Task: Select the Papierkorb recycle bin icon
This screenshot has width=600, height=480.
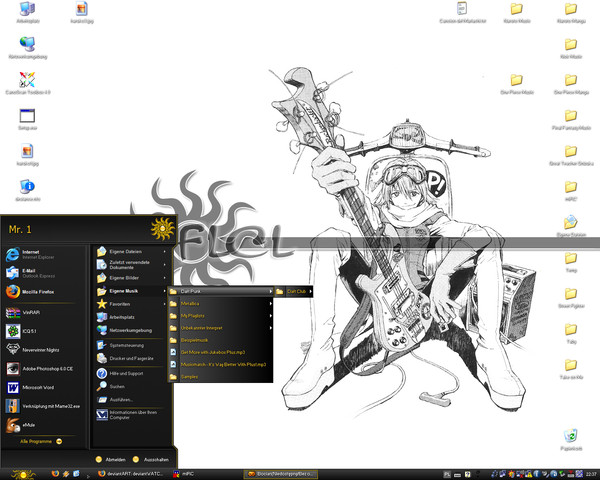Action: pyautogui.click(x=571, y=439)
